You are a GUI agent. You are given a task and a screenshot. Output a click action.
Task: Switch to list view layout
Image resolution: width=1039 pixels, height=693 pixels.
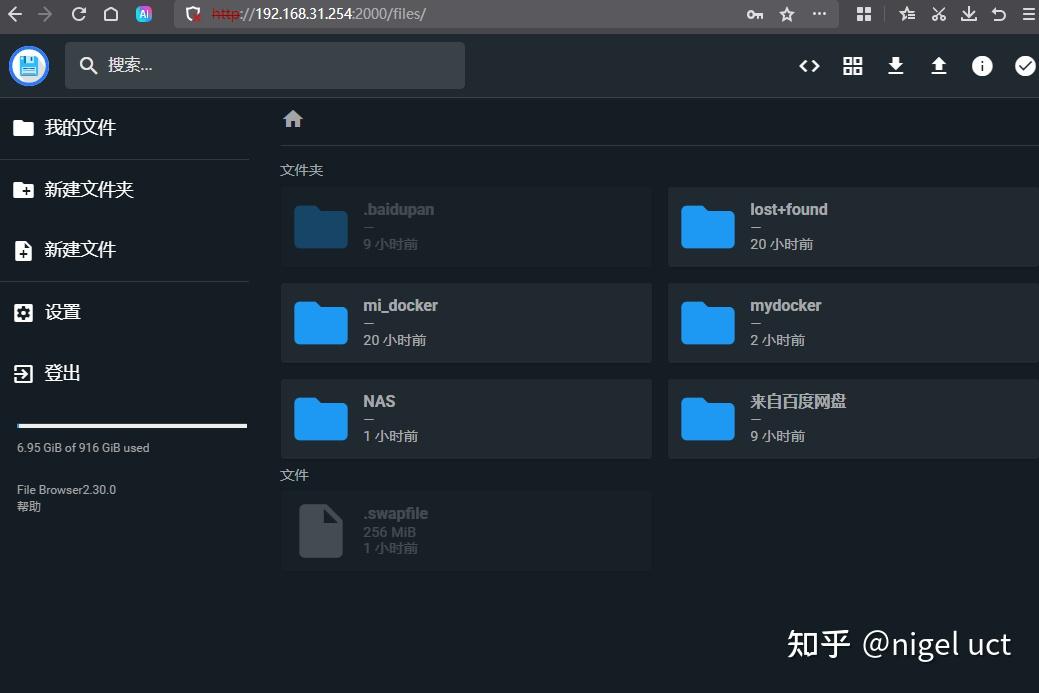[852, 65]
